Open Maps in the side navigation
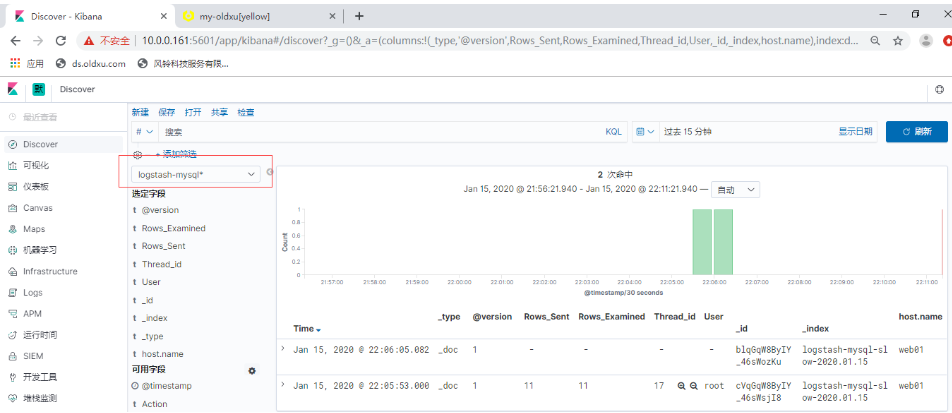This screenshot has height=413, width=952. click(33, 229)
